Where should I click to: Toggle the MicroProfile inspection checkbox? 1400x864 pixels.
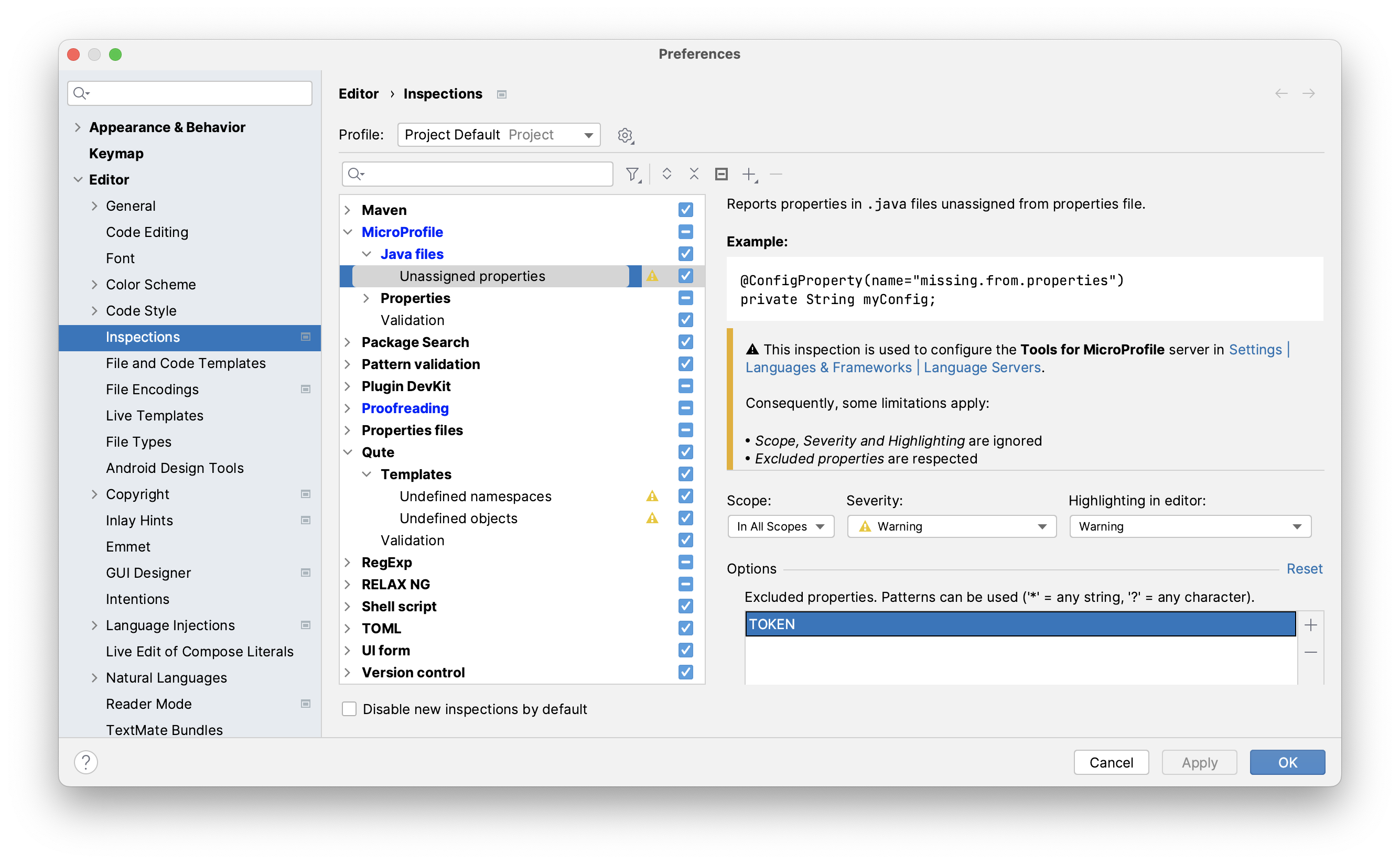point(684,232)
